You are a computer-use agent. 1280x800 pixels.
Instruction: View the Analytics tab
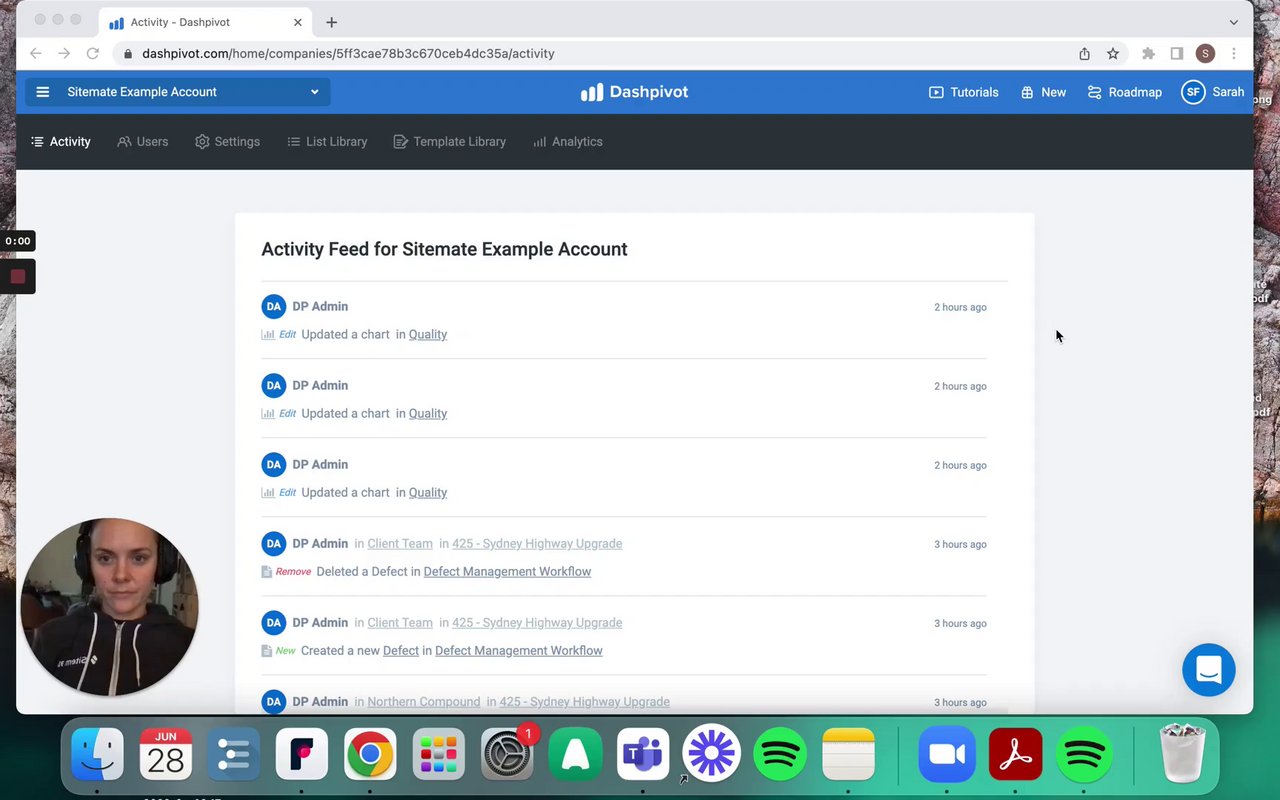567,142
